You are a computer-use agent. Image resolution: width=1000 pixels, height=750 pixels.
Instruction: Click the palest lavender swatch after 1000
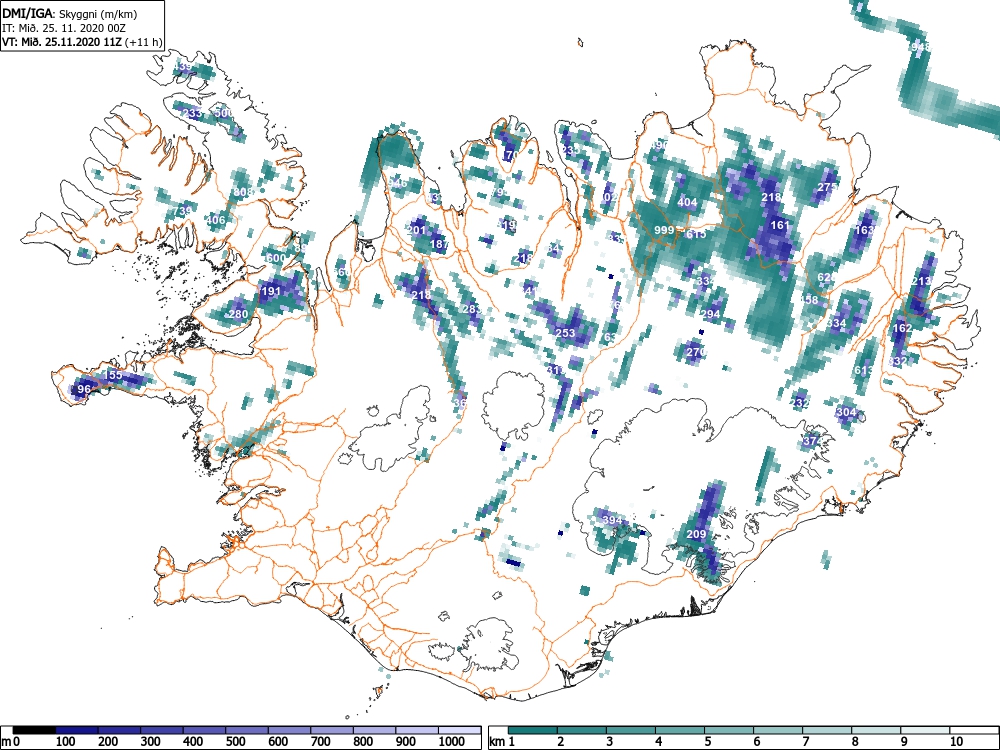tap(459, 730)
